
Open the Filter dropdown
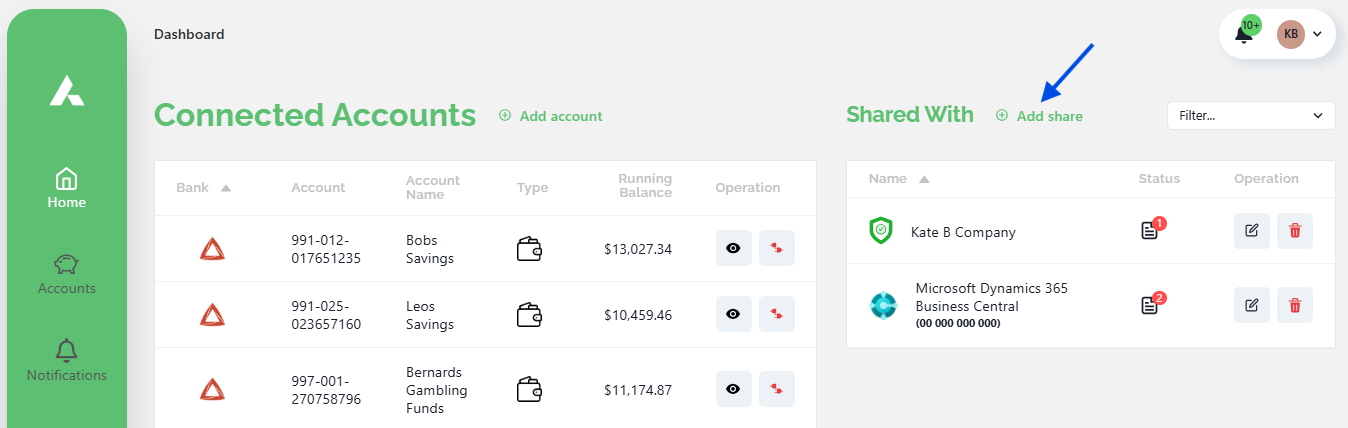(1250, 115)
